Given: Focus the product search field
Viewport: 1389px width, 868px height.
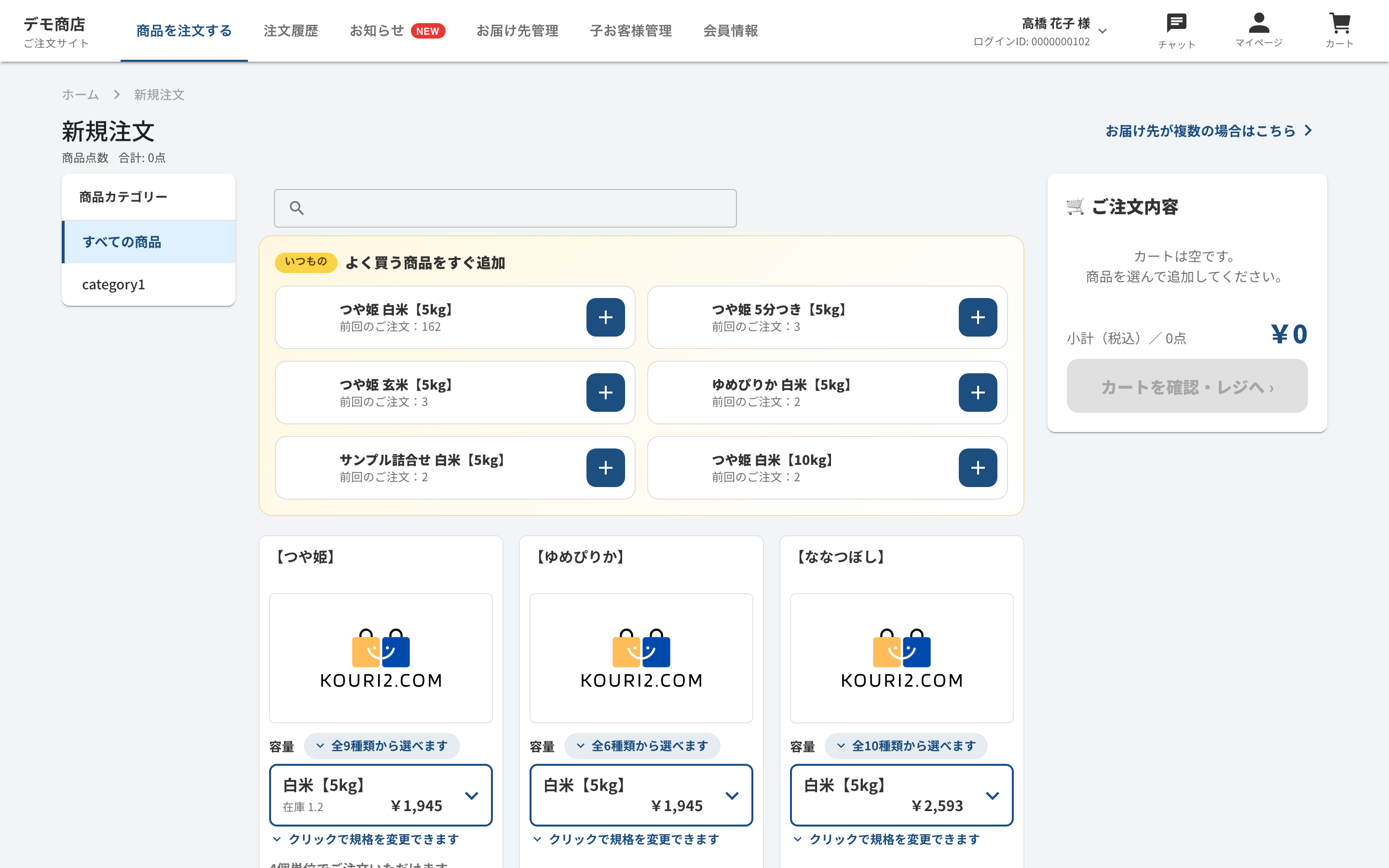Looking at the screenshot, I should tap(505, 208).
